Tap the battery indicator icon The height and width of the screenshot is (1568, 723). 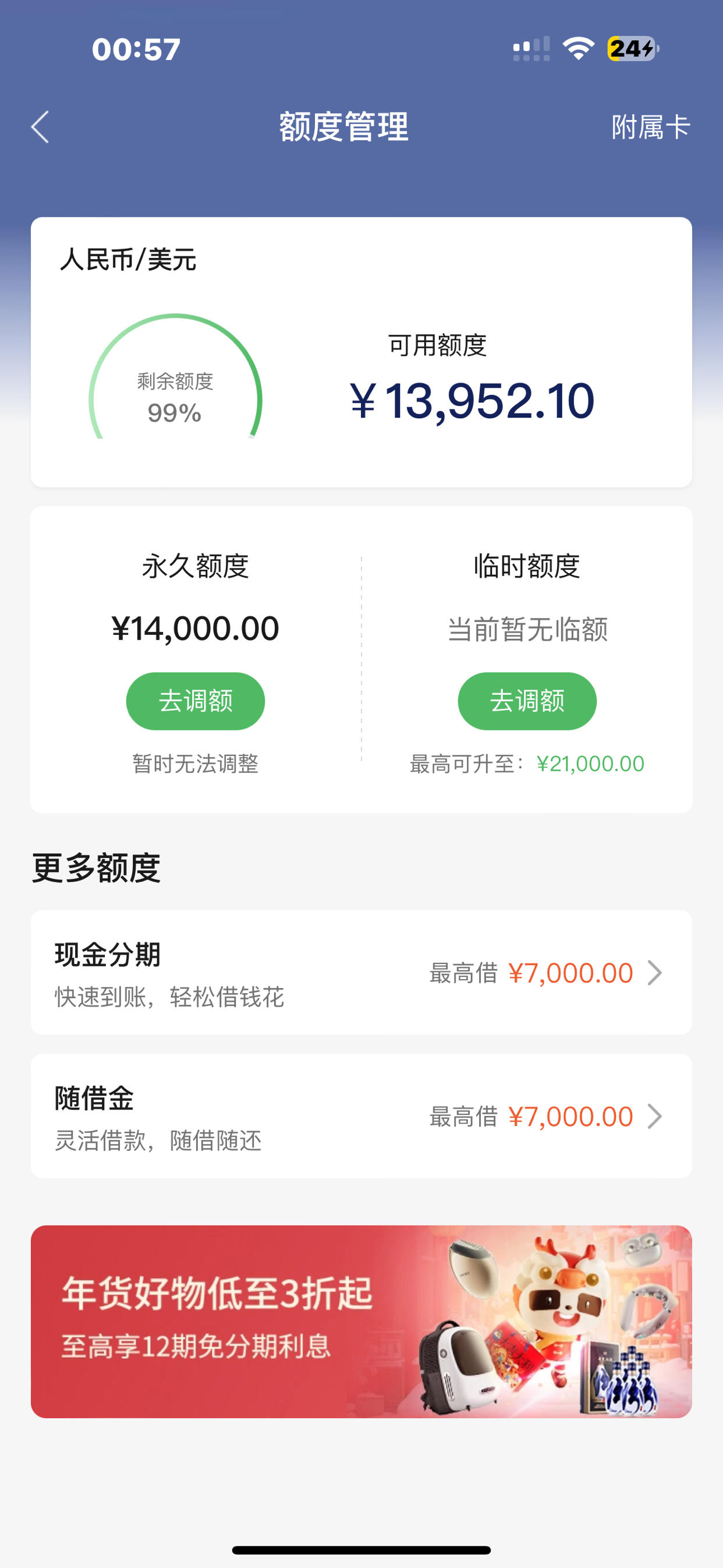pyautogui.click(x=633, y=48)
